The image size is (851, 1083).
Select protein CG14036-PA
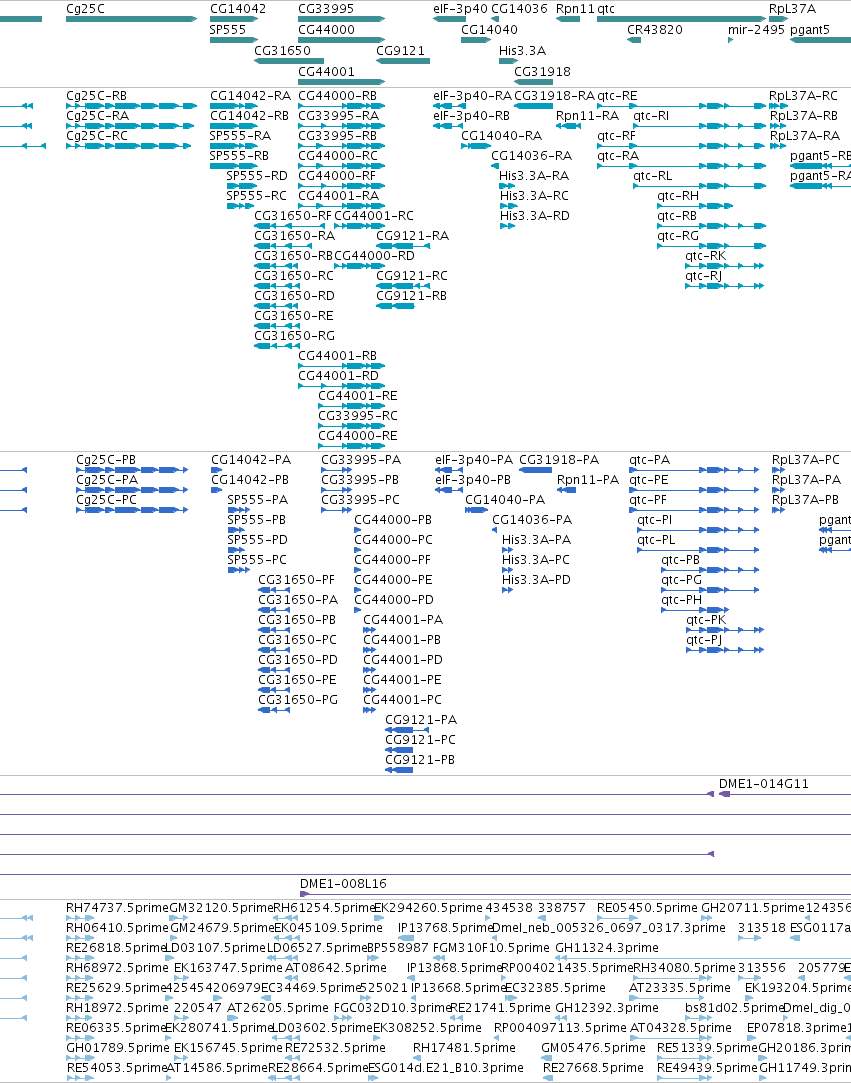(x=532, y=520)
